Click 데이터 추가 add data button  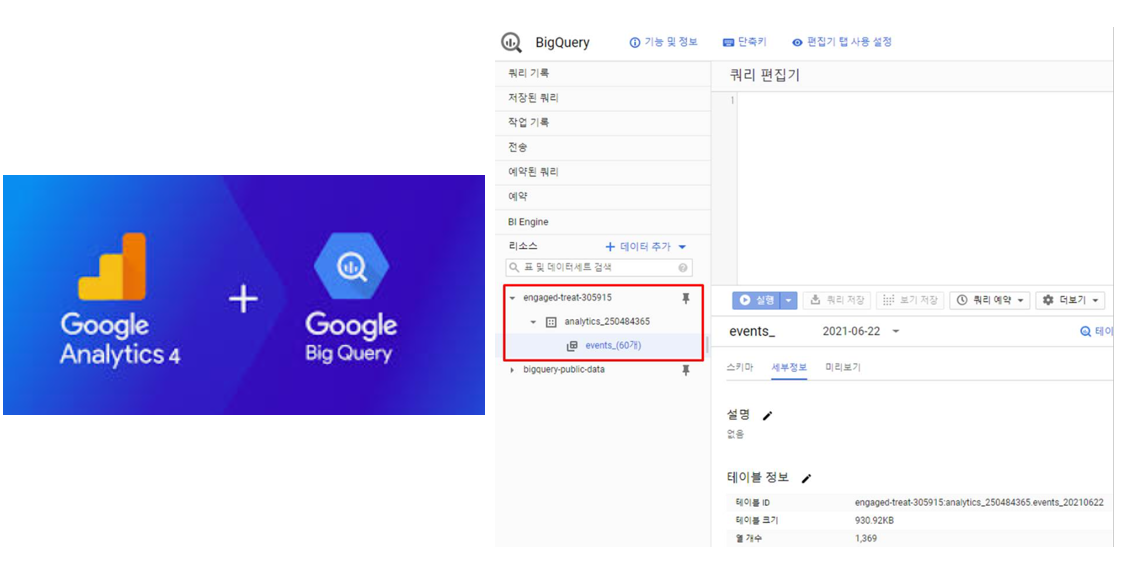pos(645,247)
